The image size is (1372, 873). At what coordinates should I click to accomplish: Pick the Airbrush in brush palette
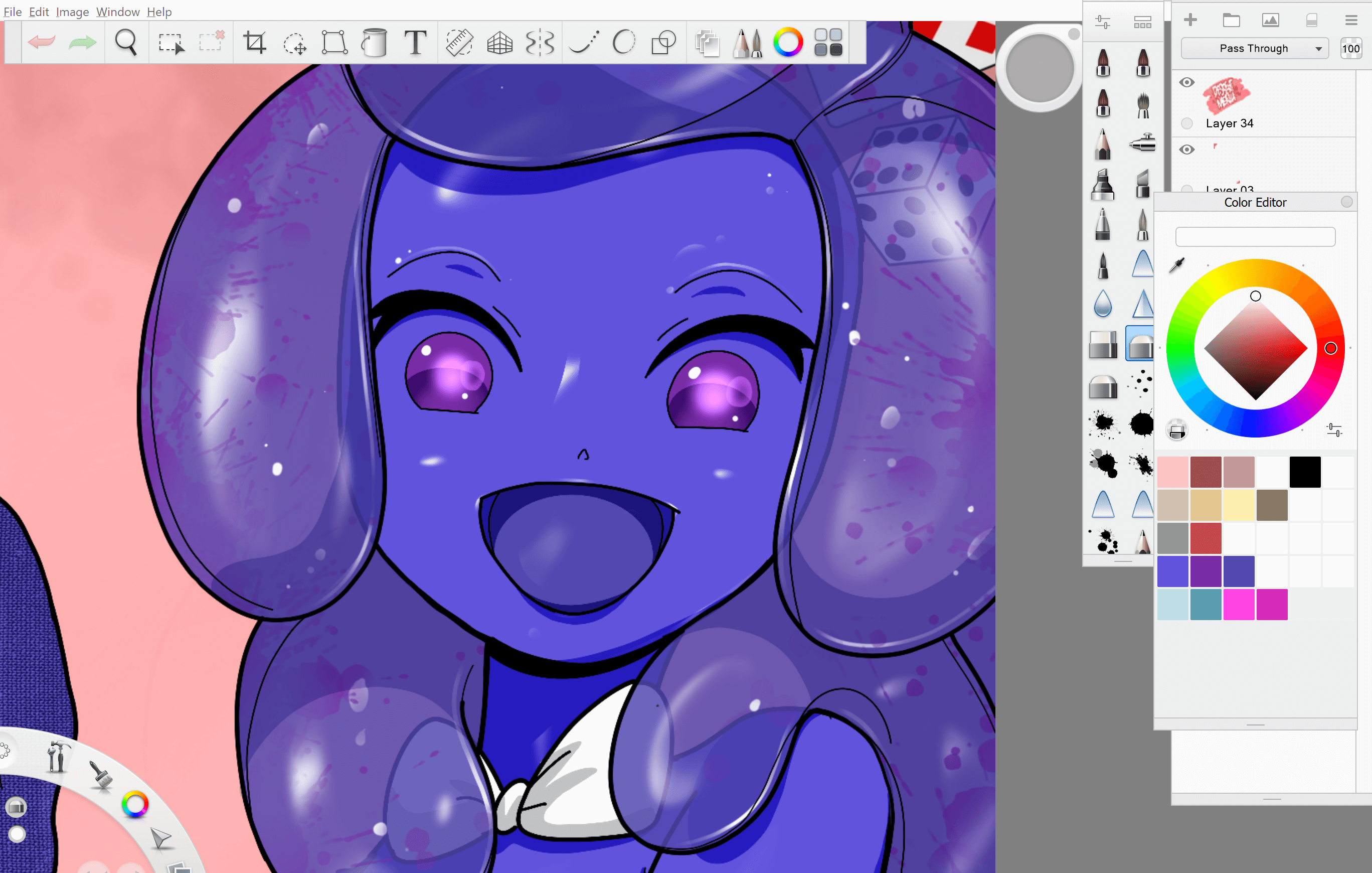(1142, 142)
